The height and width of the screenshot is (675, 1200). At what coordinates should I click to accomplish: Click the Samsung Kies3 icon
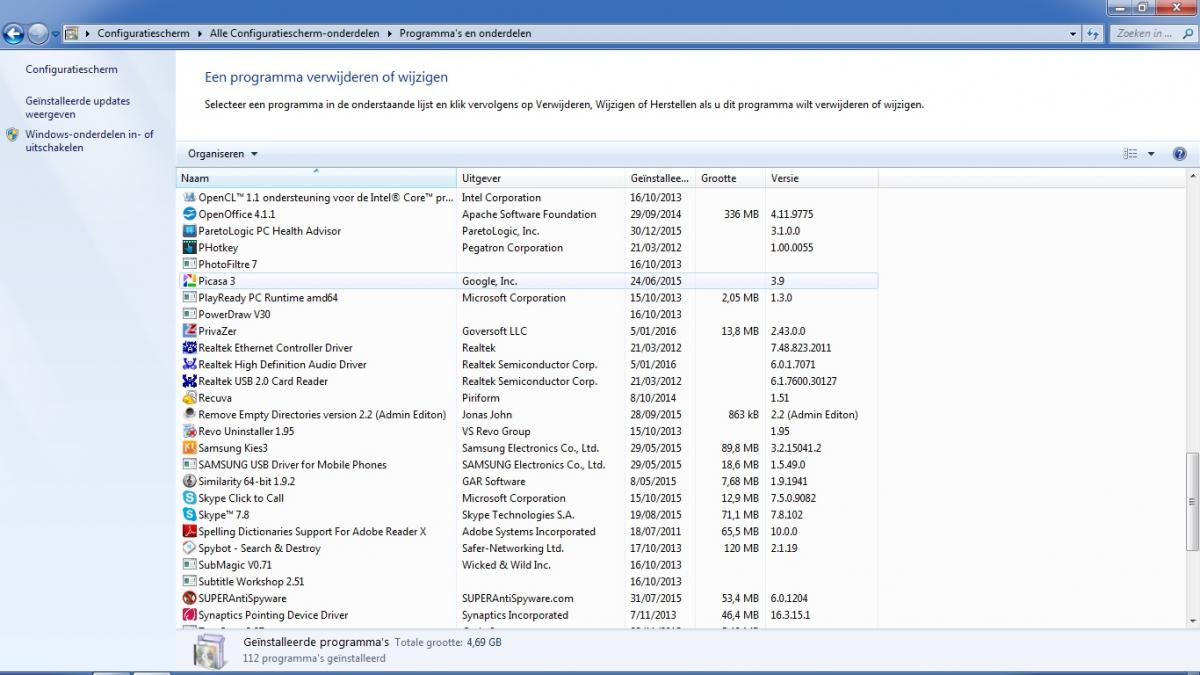(x=190, y=448)
